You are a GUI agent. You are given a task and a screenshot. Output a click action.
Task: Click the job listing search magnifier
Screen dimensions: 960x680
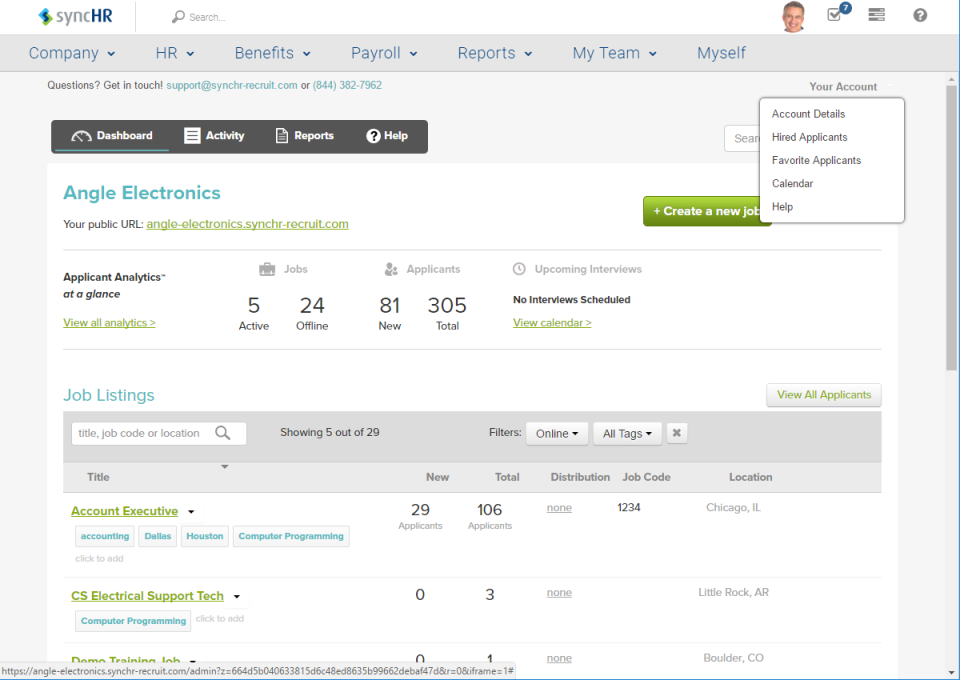pyautogui.click(x=223, y=433)
